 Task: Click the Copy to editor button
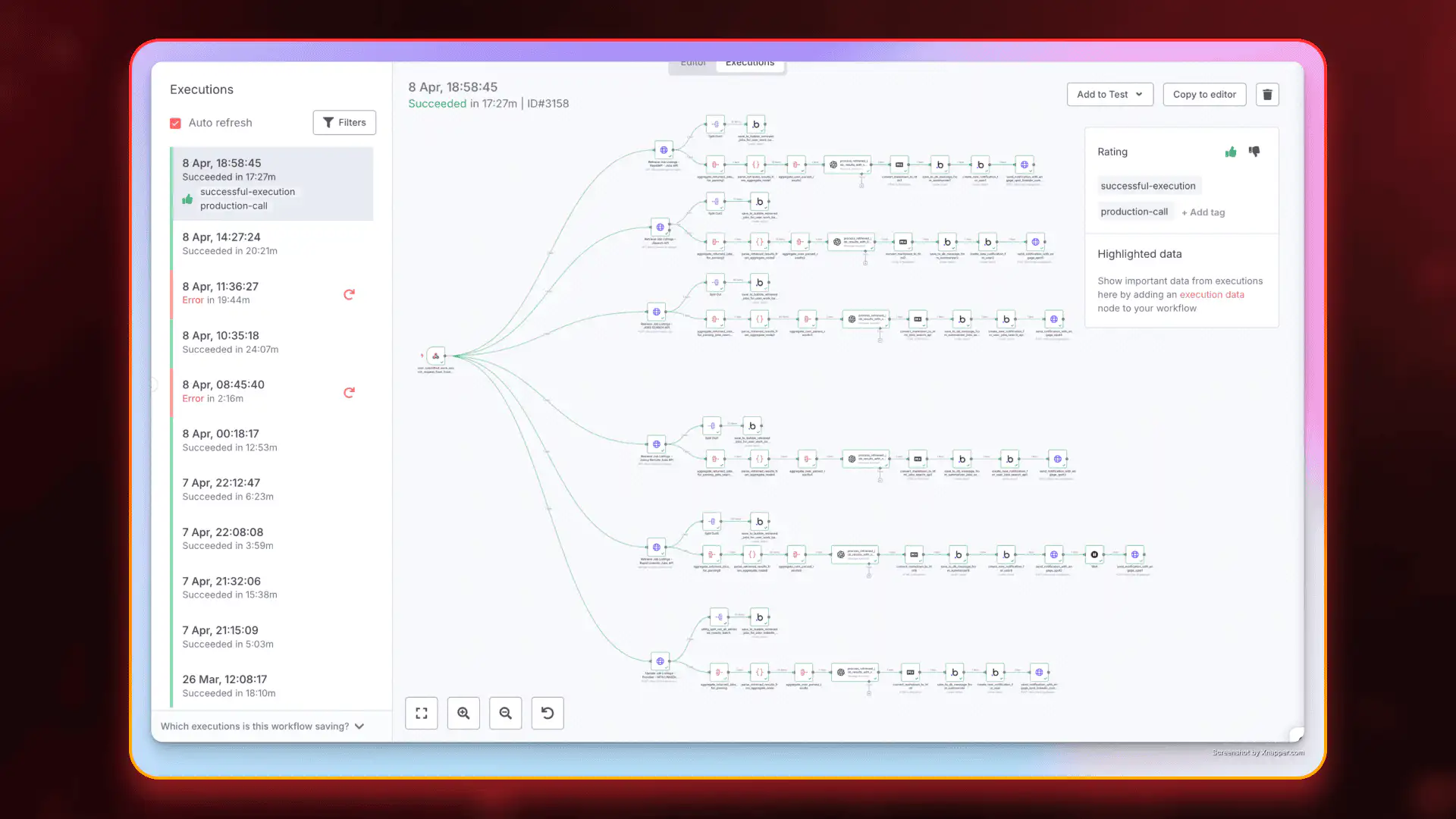pos(1204,94)
